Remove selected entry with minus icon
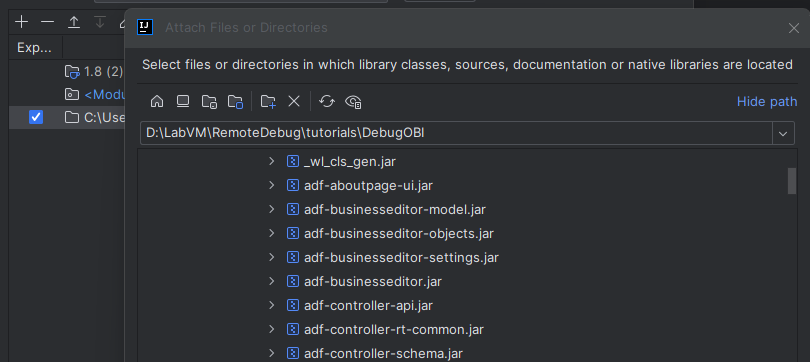 (48, 22)
